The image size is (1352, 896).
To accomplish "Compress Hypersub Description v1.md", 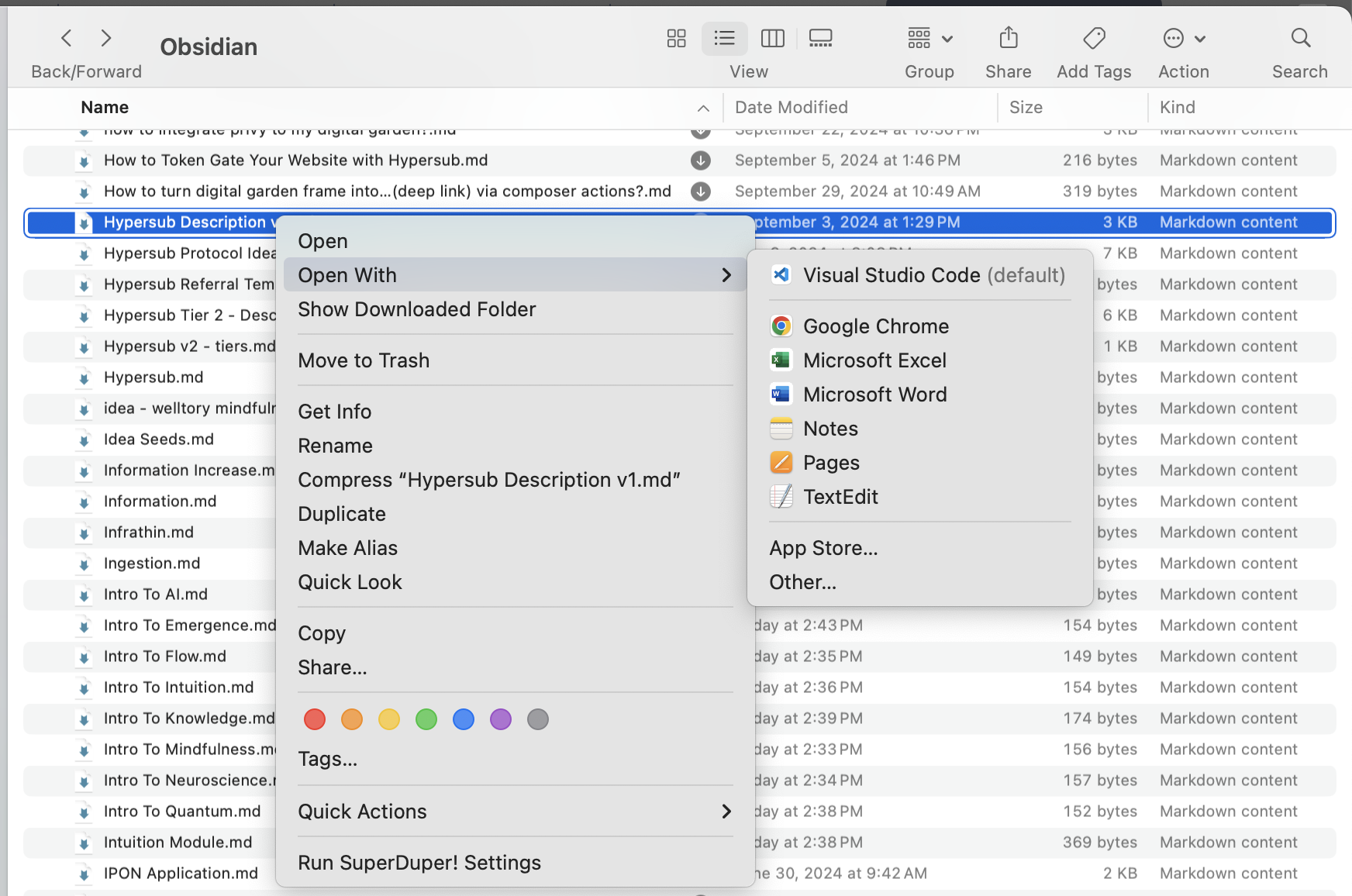I will tap(516, 480).
